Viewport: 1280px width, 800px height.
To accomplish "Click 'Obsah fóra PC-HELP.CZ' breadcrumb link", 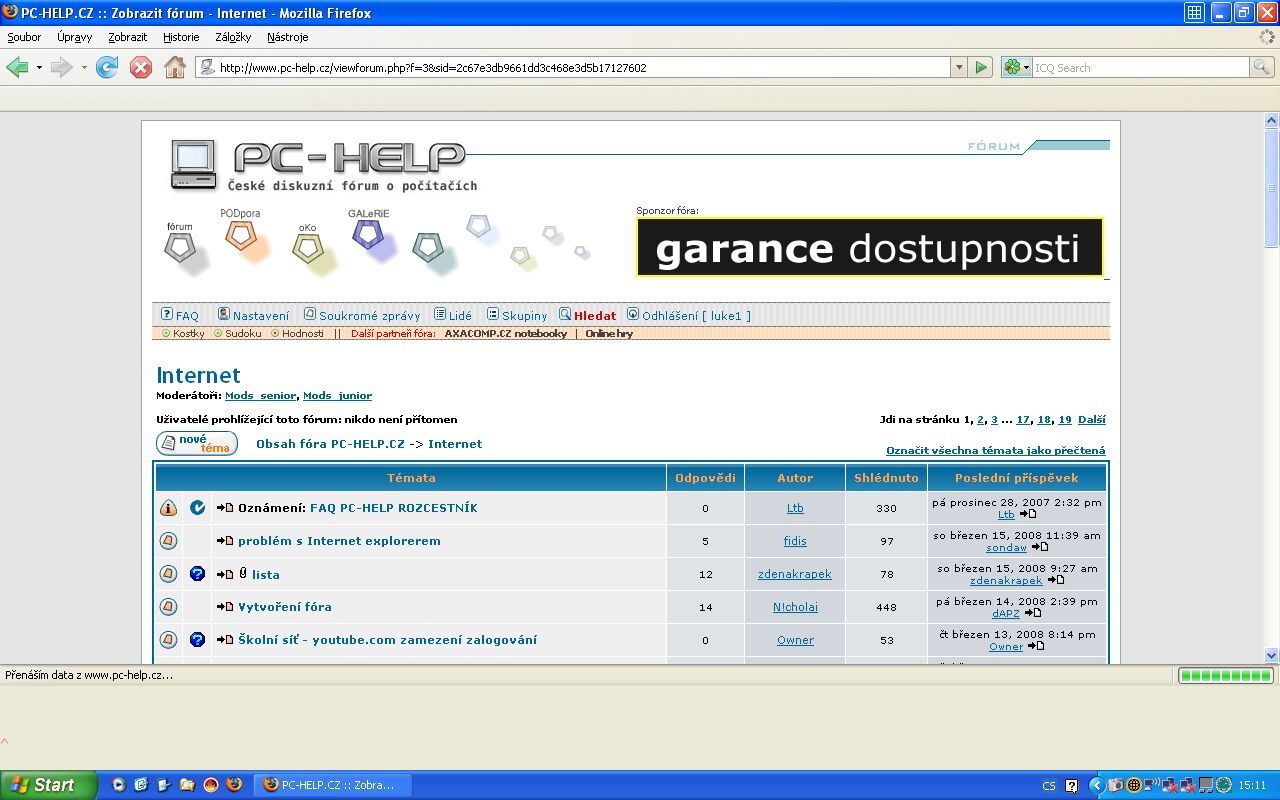I will point(330,444).
